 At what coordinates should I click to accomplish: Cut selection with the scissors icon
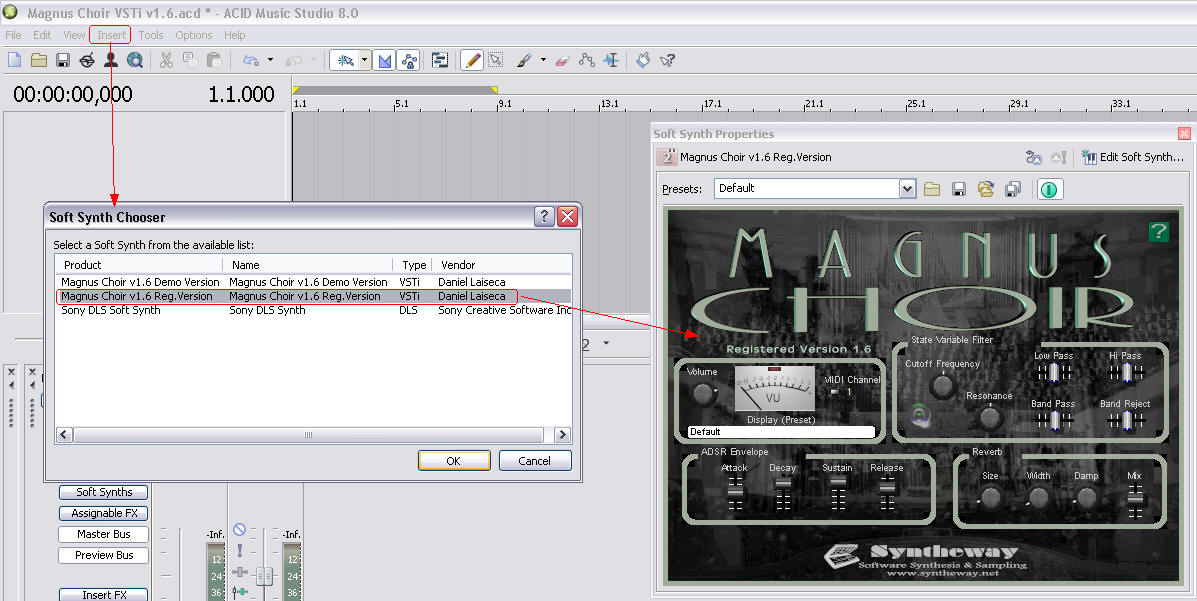coord(166,60)
